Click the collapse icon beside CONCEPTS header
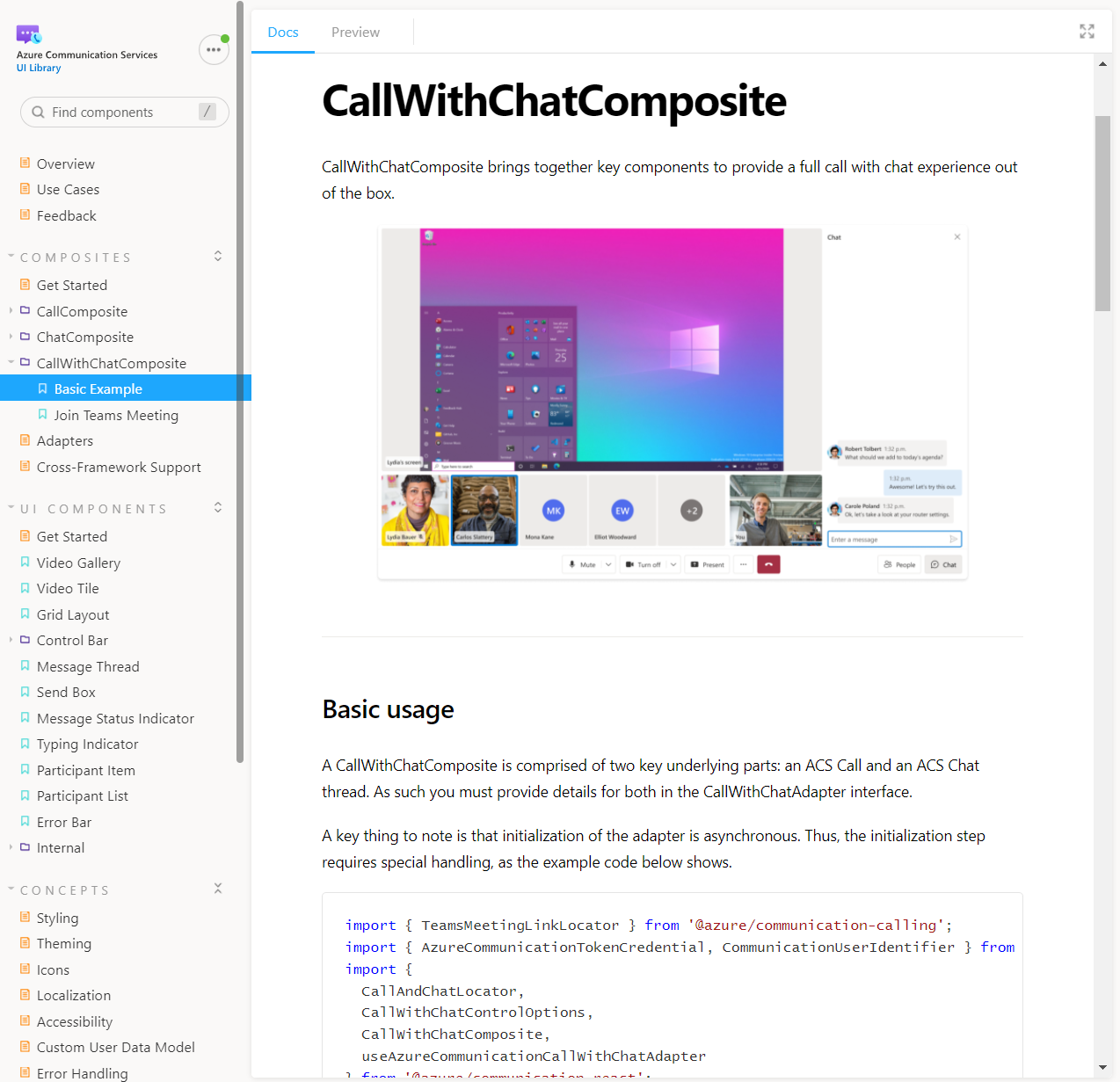The height and width of the screenshot is (1082, 1120). tap(218, 889)
